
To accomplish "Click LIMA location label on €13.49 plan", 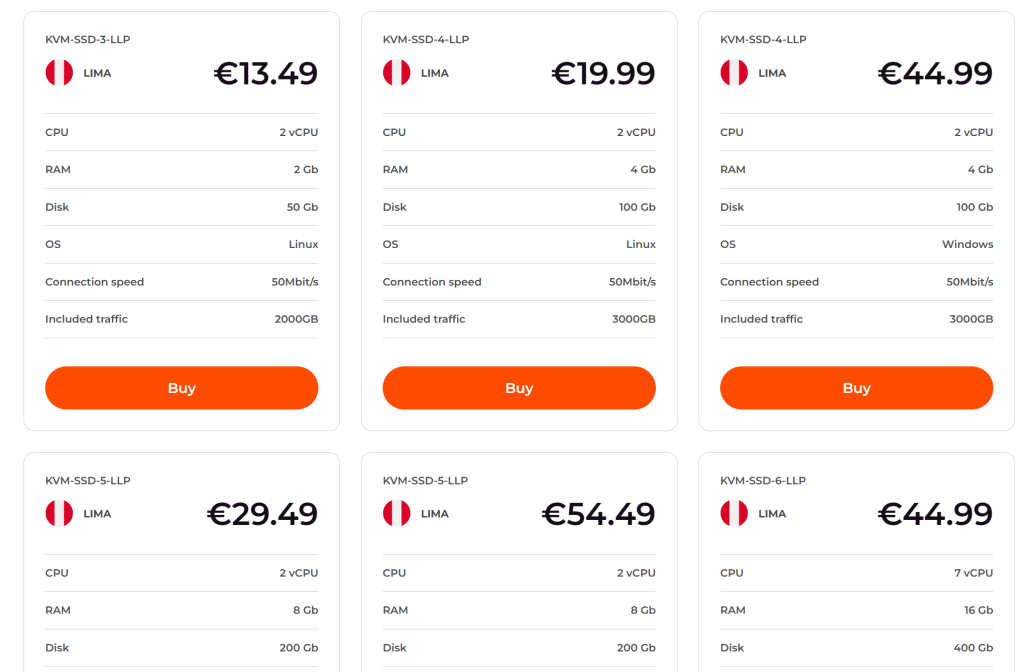I will click(97, 73).
